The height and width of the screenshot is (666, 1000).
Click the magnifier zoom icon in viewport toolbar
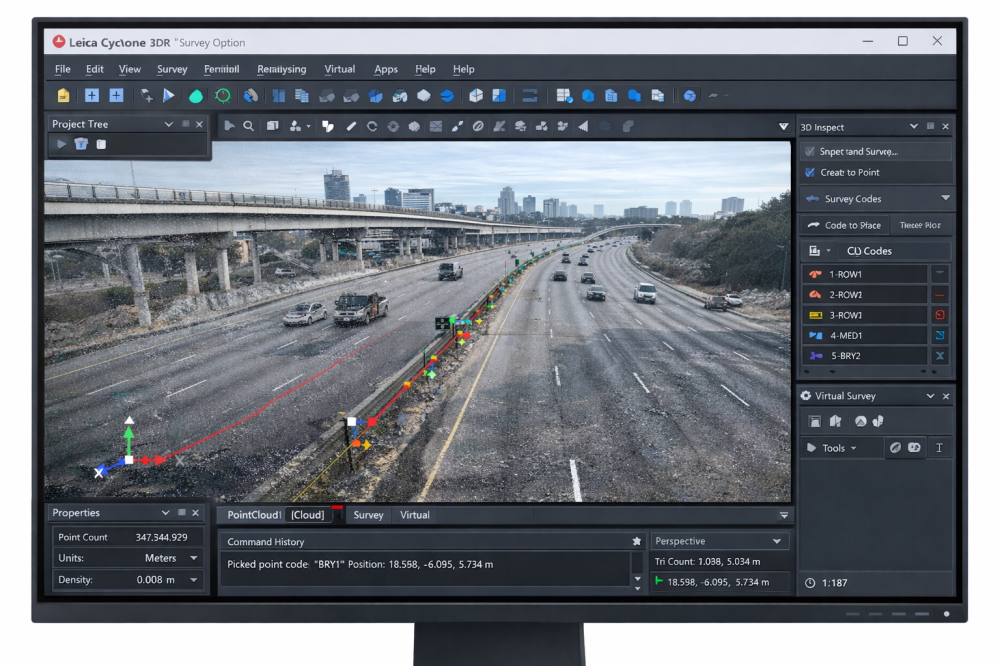coord(249,126)
